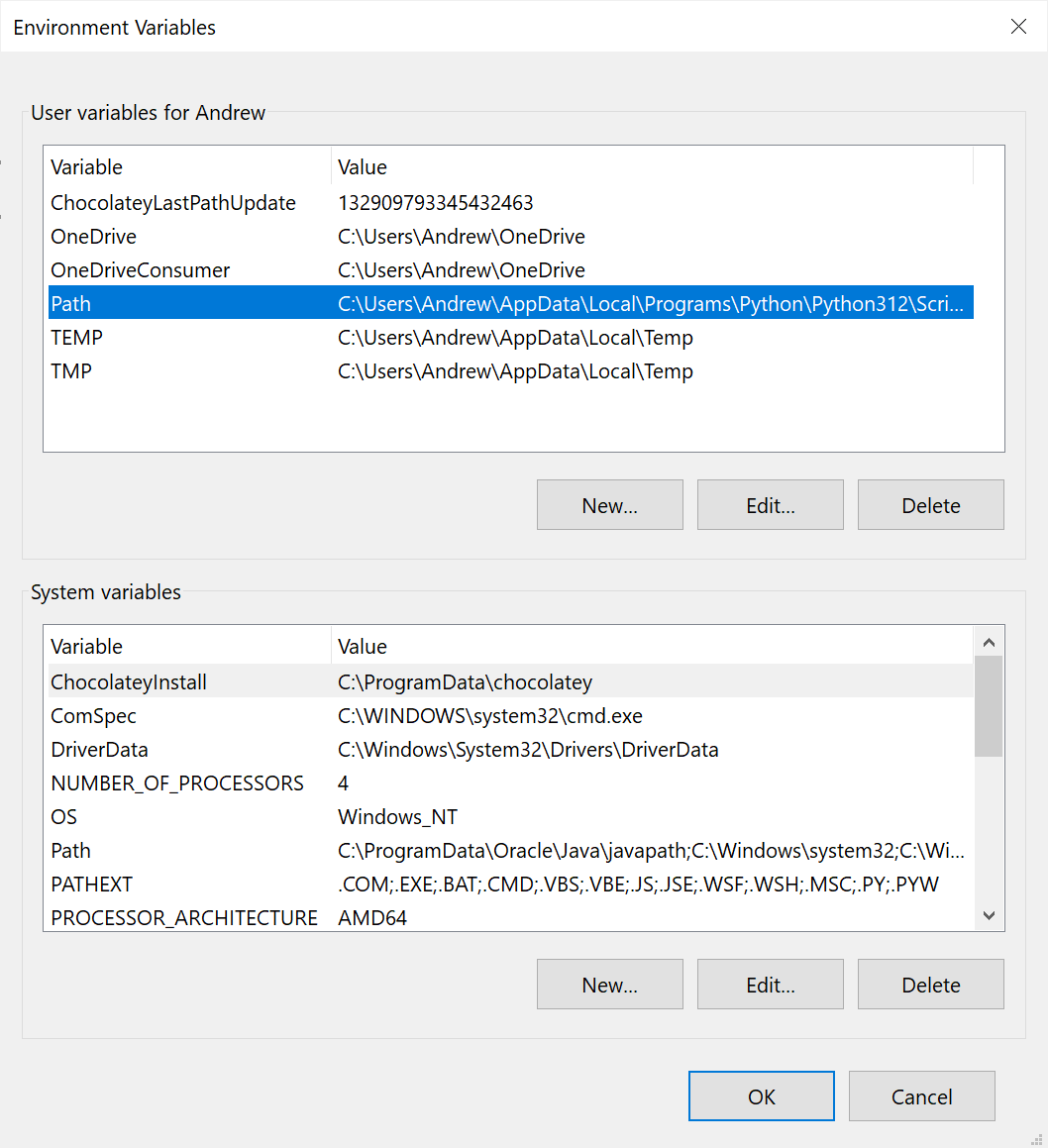The height and width of the screenshot is (1148, 1048).
Task: Select the ChocolateyLastPathUpdate user variable
Action: click(173, 203)
